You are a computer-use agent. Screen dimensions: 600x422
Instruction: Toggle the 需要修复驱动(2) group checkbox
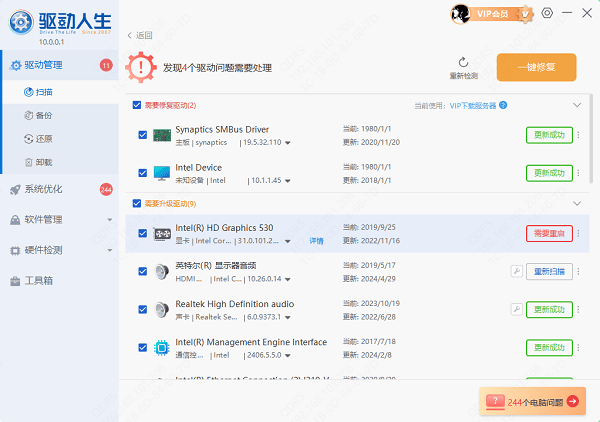(137, 105)
